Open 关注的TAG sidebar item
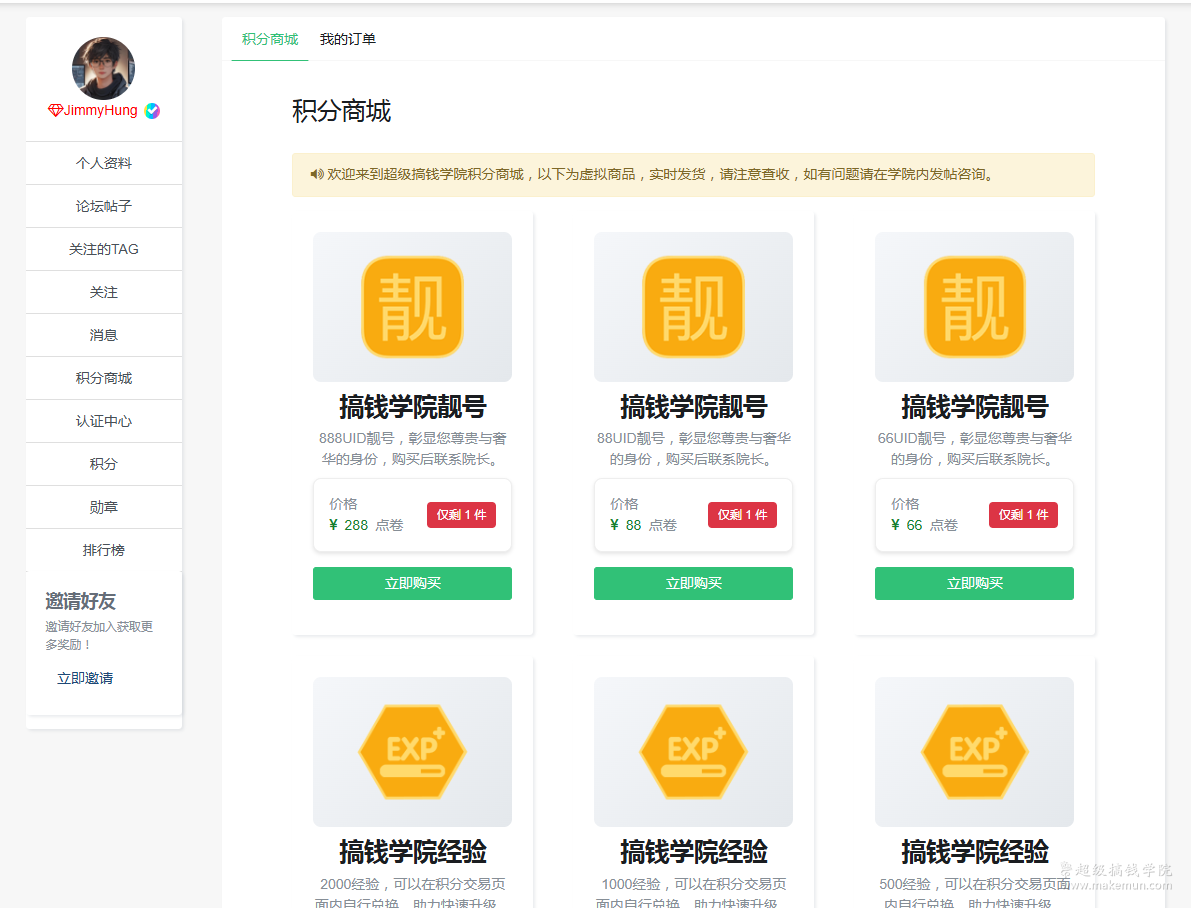 point(104,249)
